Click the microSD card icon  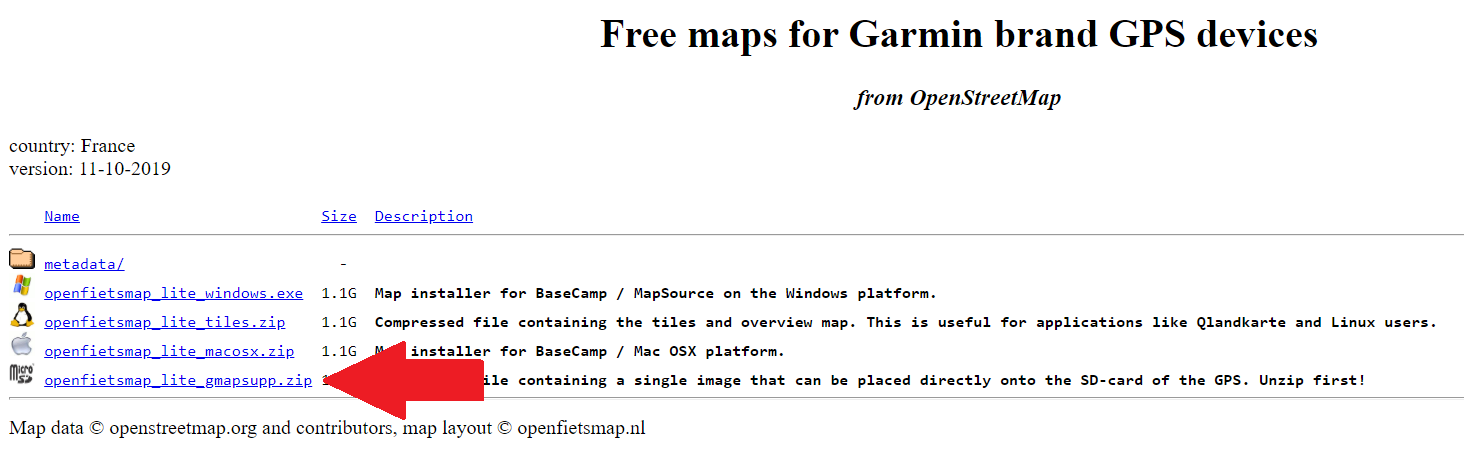[x=22, y=375]
